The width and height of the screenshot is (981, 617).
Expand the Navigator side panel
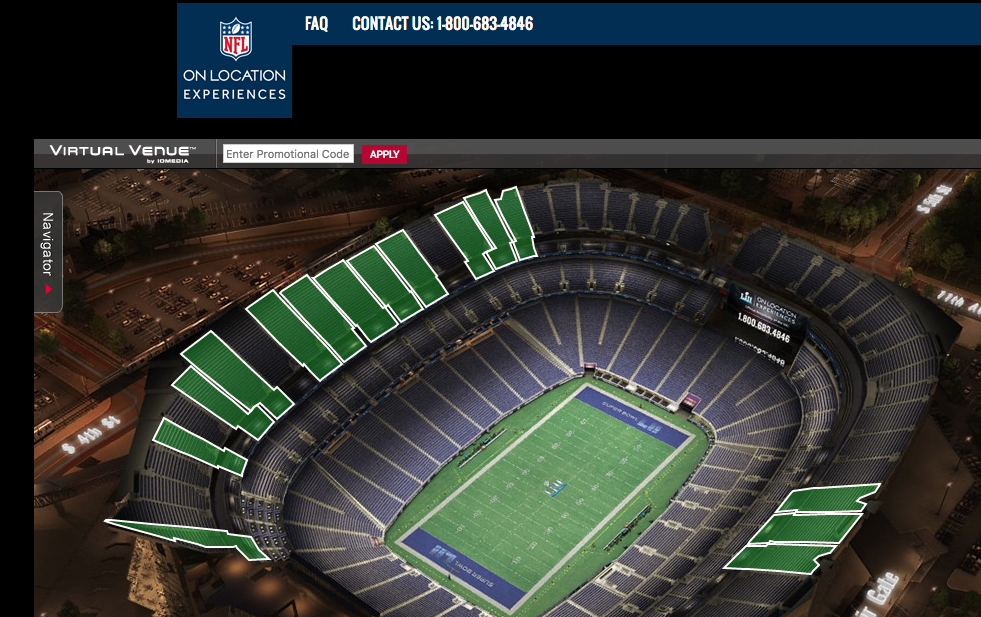click(48, 252)
